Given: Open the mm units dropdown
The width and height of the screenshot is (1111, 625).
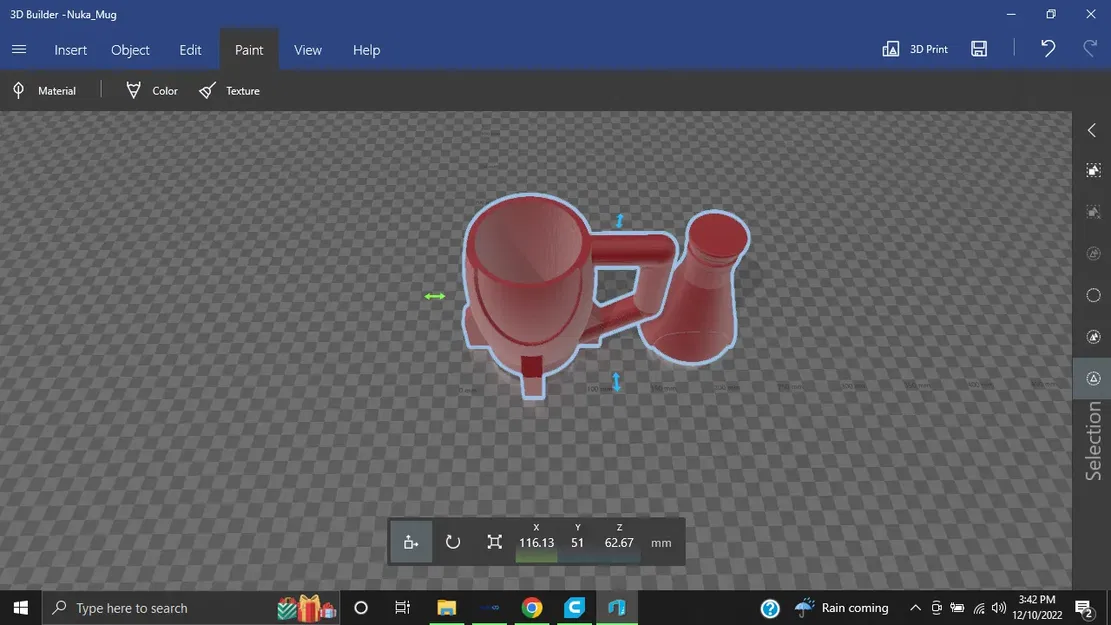Looking at the screenshot, I should (x=661, y=543).
